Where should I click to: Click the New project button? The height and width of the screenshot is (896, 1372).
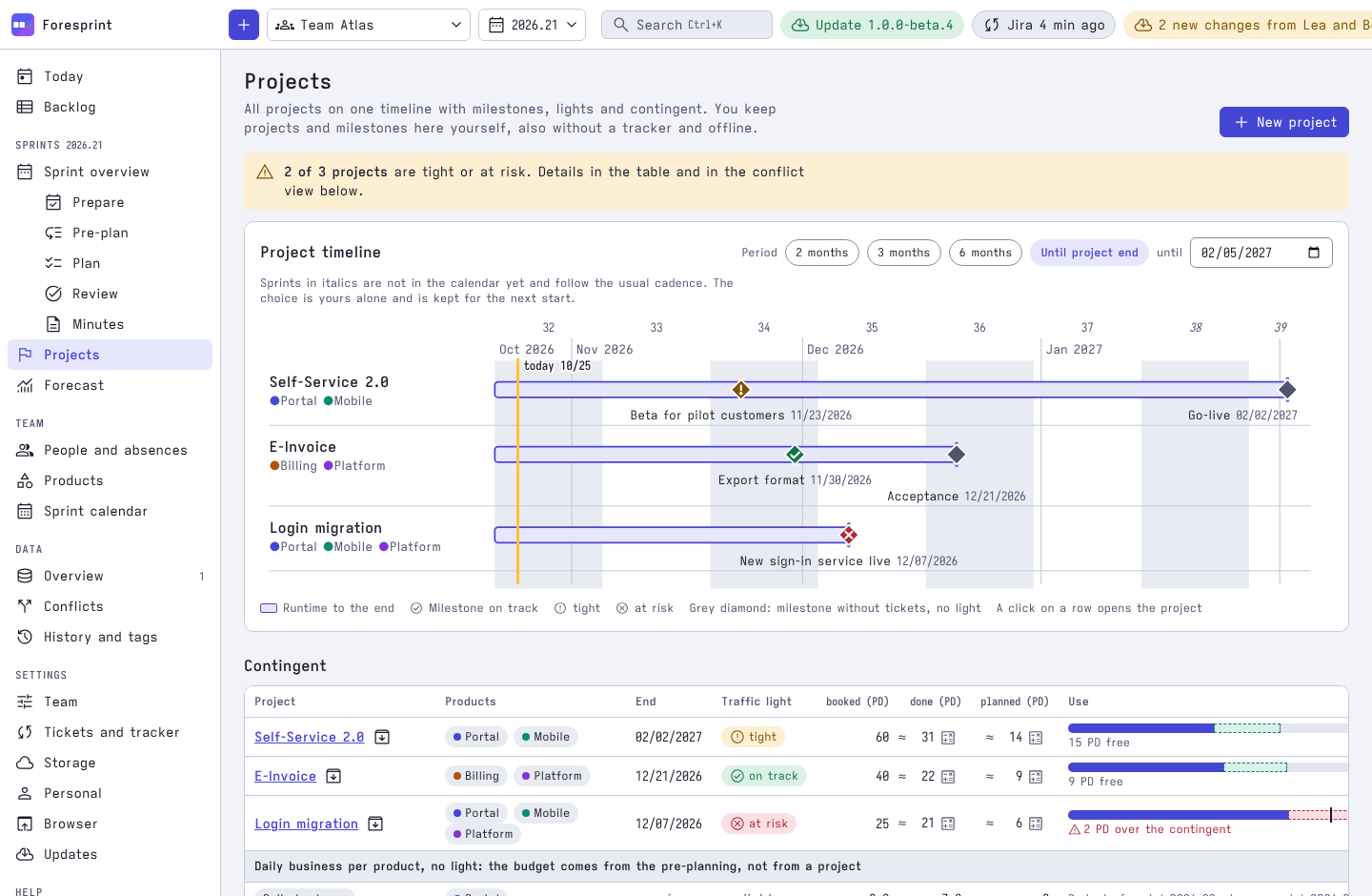point(1283,122)
